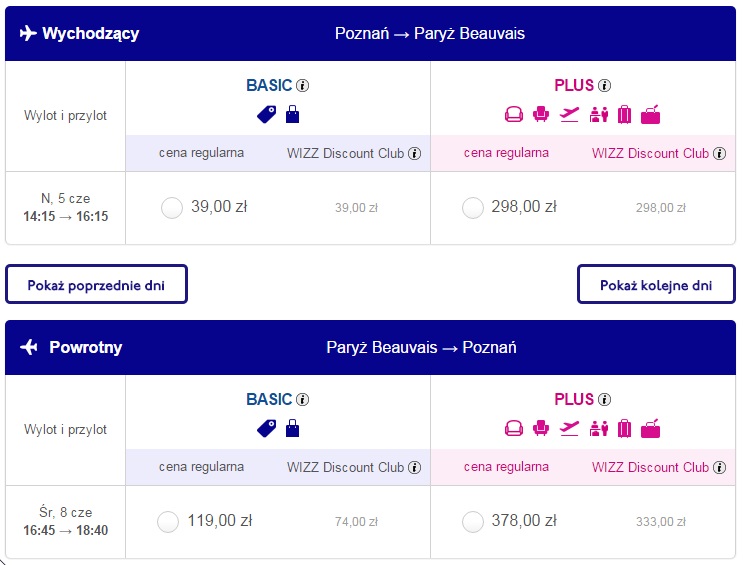Click the 74,00 zł Discount Club return price
This screenshot has height=565, width=743.
pos(356,522)
